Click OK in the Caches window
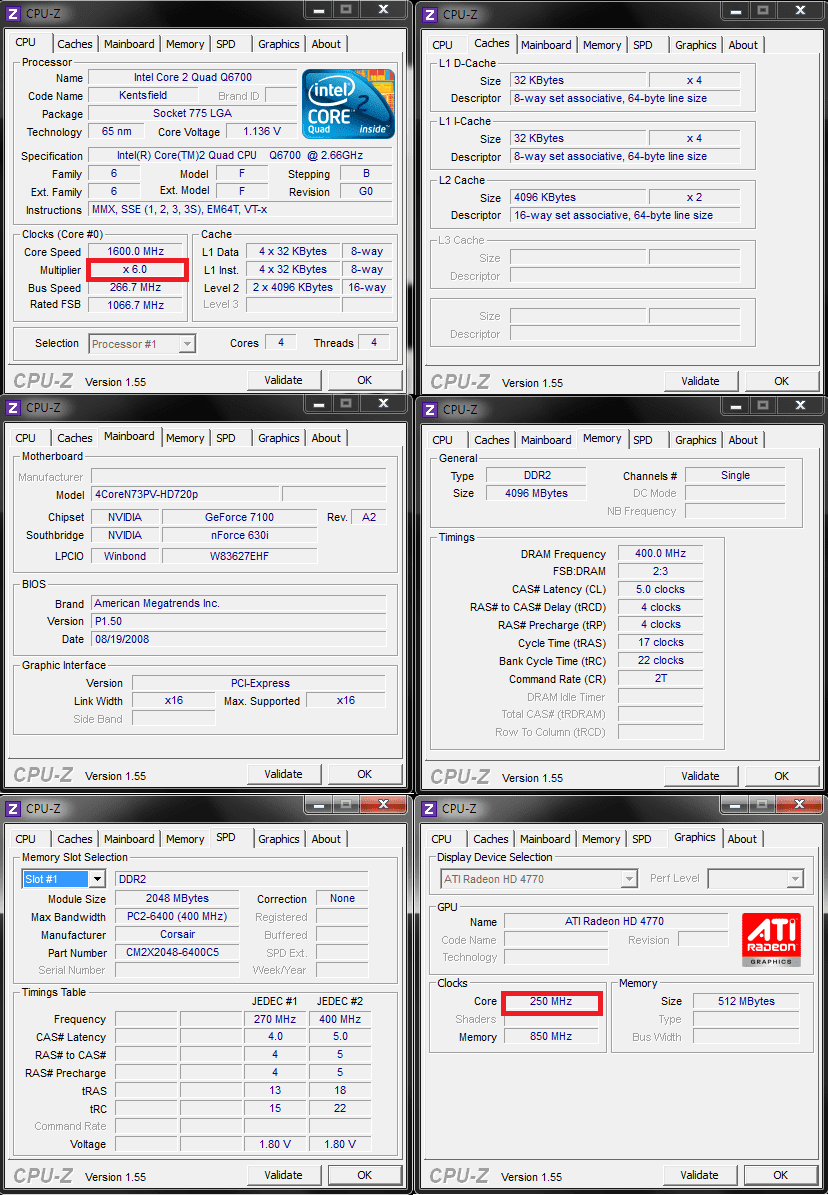Screen dimensions: 828x1195 [x=781, y=381]
